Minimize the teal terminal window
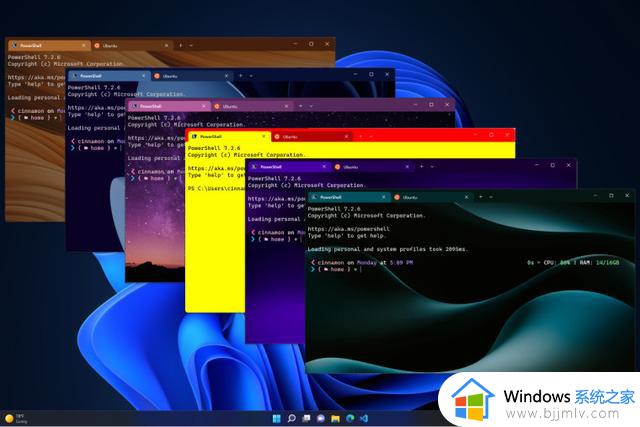Screen dimensions: 640x427 tap(596, 196)
